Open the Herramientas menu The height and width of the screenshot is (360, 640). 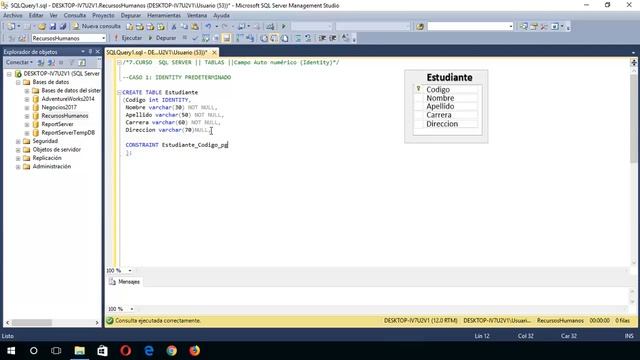point(164,16)
